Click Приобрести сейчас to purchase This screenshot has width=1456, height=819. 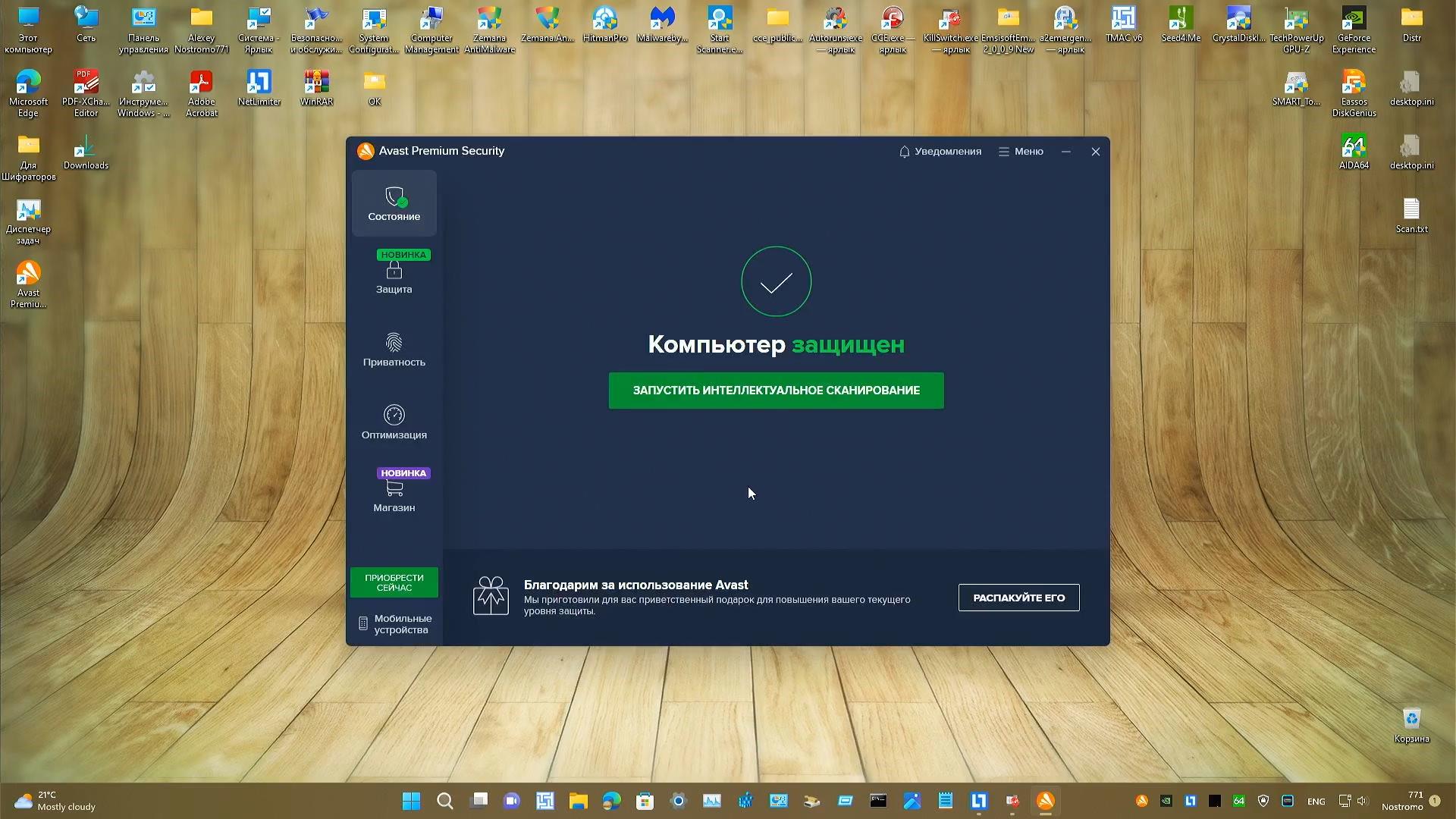(x=394, y=582)
